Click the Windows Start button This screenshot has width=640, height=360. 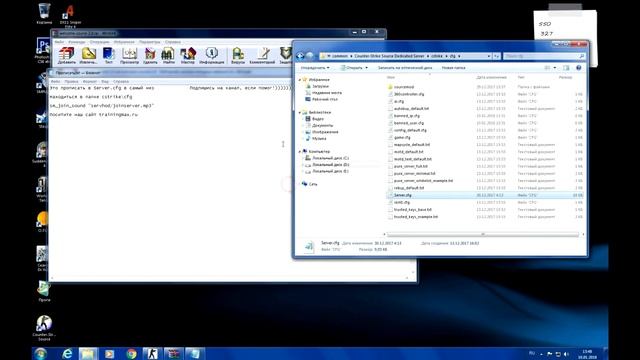[40, 353]
